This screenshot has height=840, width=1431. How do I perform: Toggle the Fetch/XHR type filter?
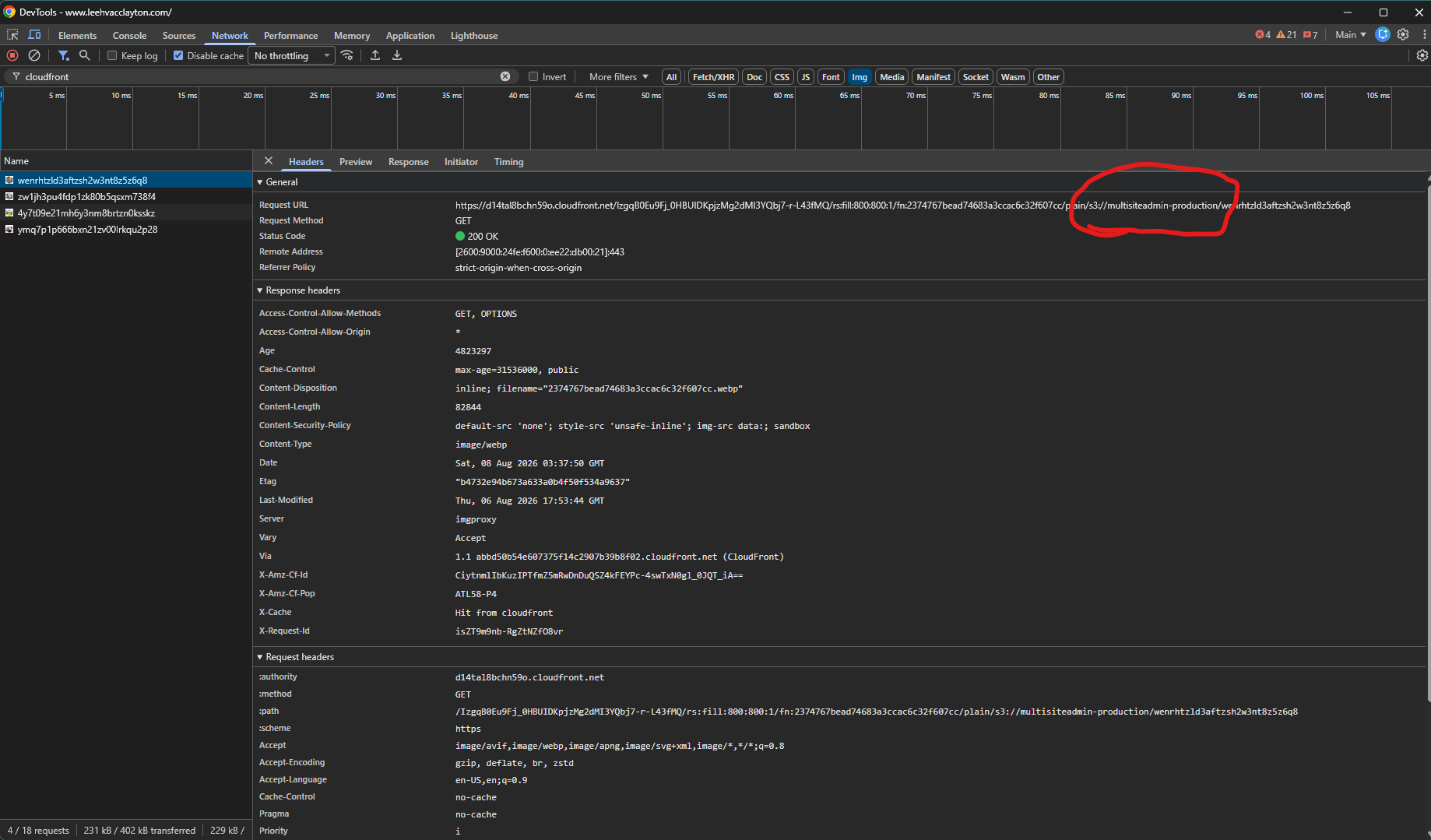coord(713,77)
